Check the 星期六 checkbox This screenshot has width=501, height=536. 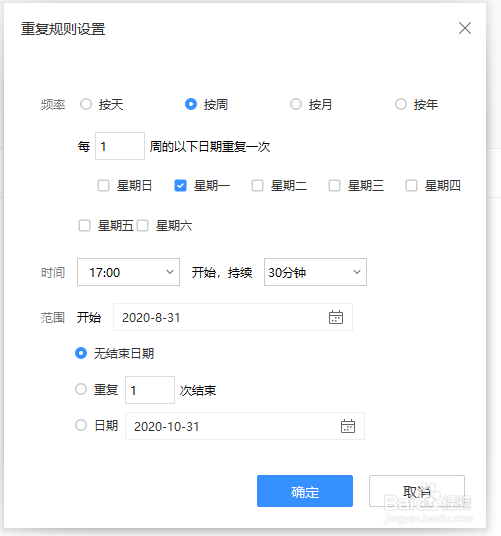click(143, 226)
